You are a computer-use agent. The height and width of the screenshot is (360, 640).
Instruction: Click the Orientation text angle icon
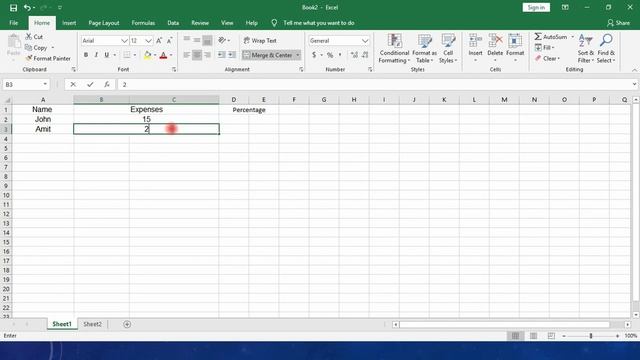pos(222,40)
